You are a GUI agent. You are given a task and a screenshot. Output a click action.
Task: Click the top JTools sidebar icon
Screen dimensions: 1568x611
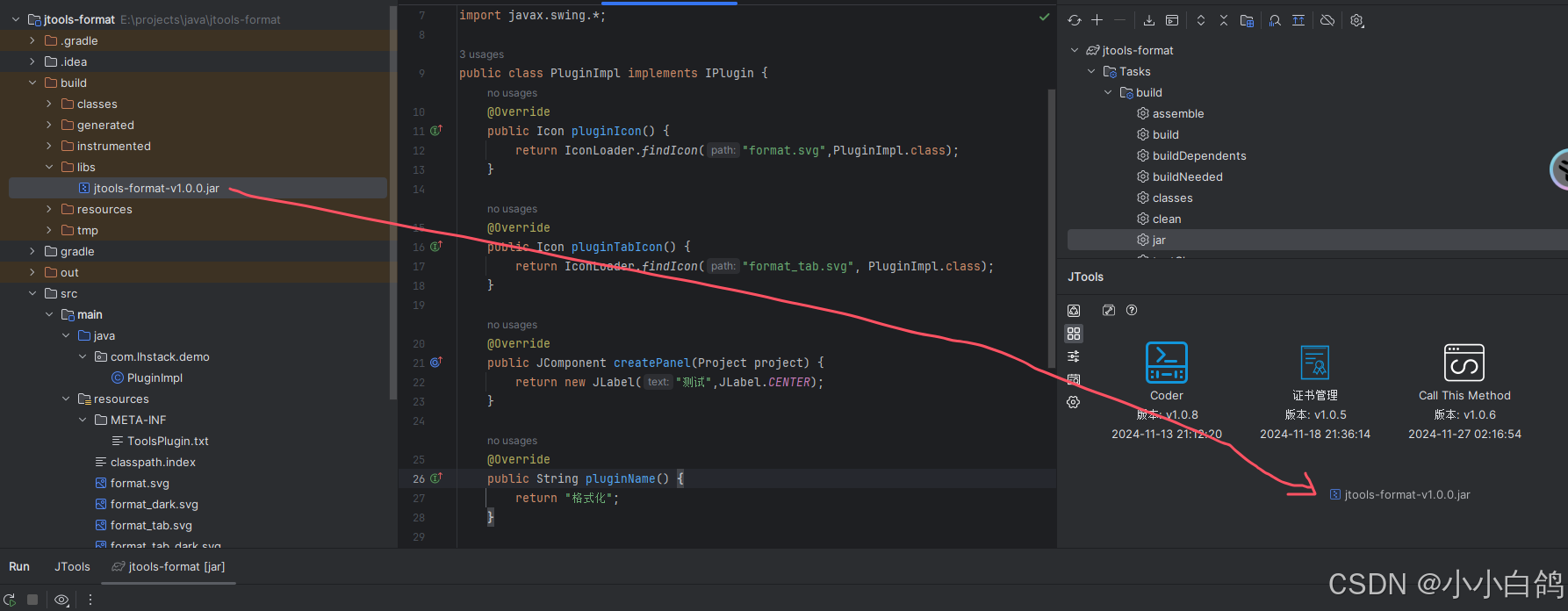tap(1074, 311)
